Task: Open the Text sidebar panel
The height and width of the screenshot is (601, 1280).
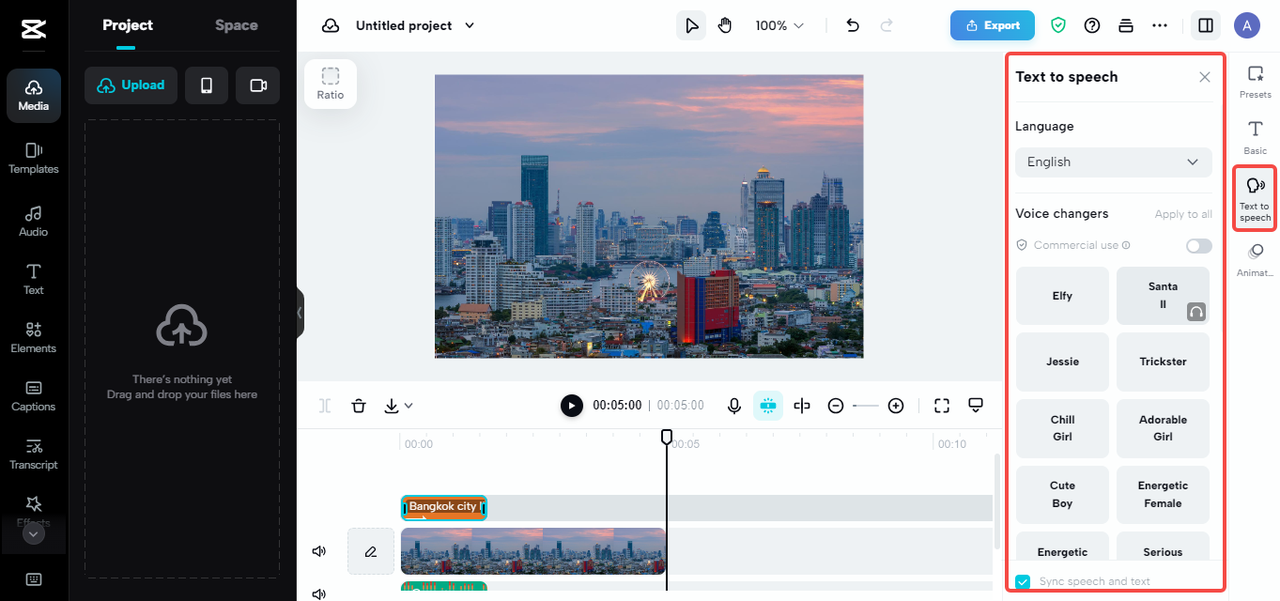Action: [33, 279]
